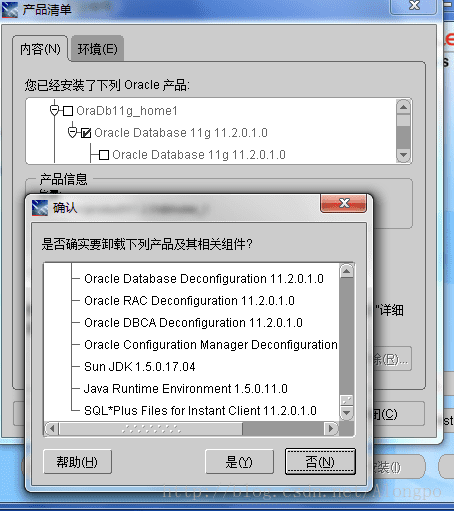
Task: Toggle the OraDb11g_home1 checkbox
Action: (68, 111)
